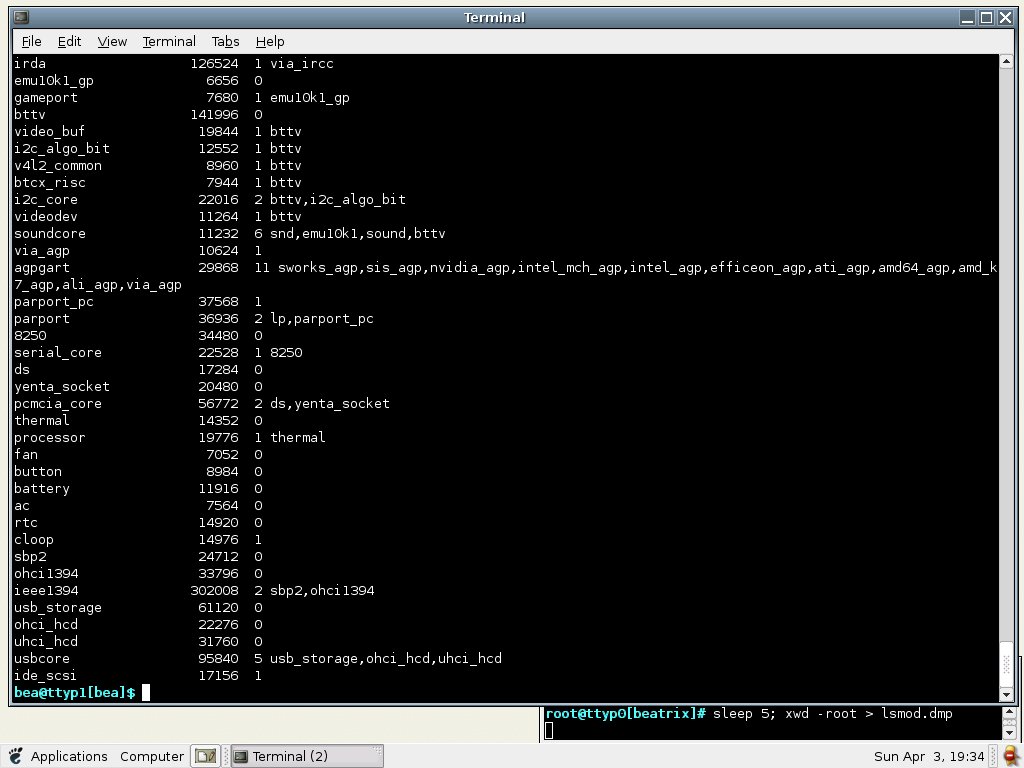Image resolution: width=1024 pixels, height=768 pixels.
Task: Click the Show Desktop button on panel
Action: click(x=206, y=756)
